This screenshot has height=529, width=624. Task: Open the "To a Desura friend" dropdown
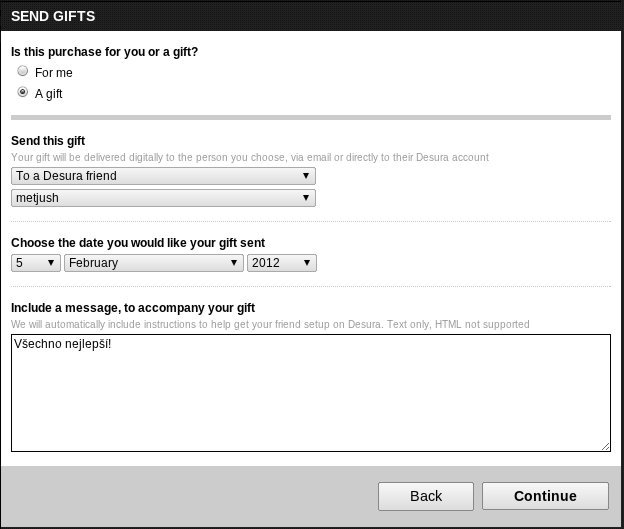coord(163,176)
